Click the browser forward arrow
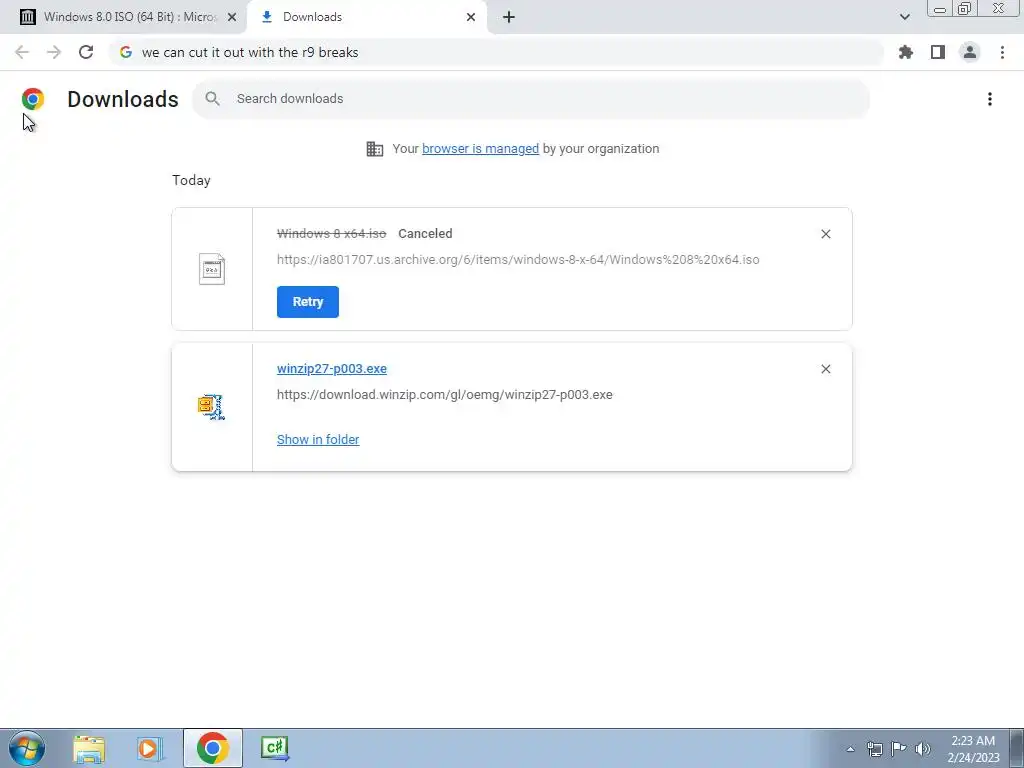 [54, 52]
